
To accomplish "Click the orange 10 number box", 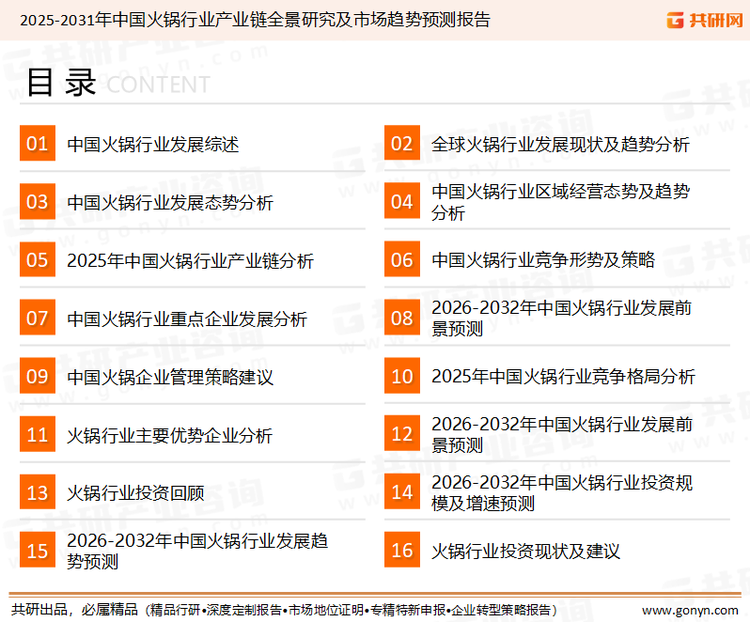I will tap(402, 376).
